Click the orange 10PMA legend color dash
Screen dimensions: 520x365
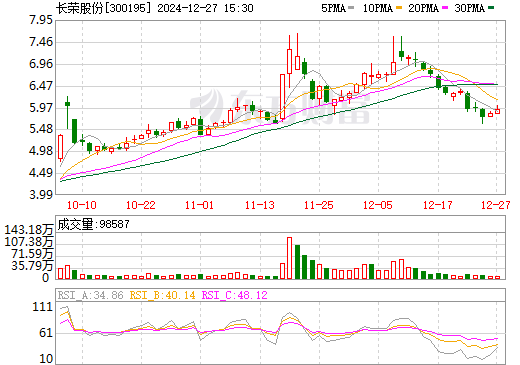click(x=399, y=8)
